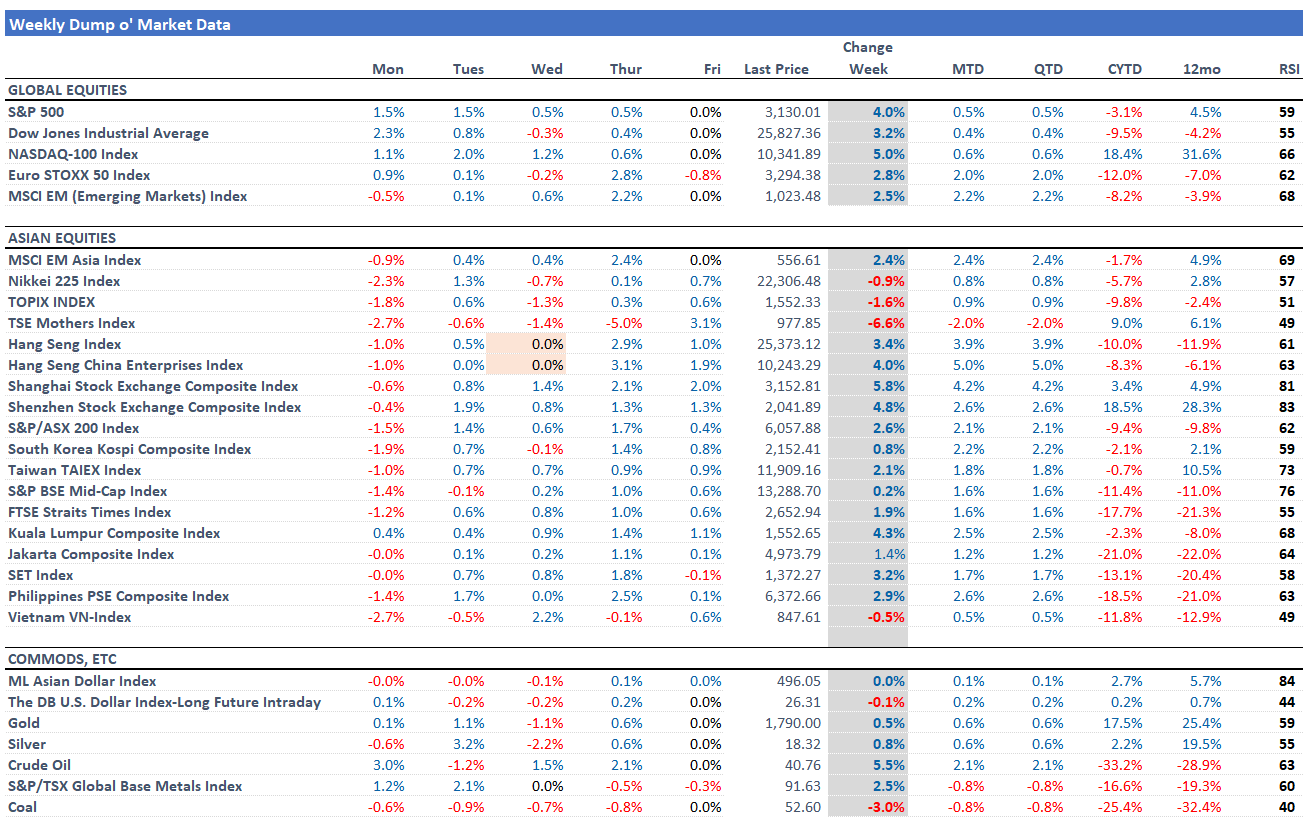Image resolution: width=1309 pixels, height=823 pixels.
Task: Select the 'Fri' column header
Action: (x=712, y=69)
